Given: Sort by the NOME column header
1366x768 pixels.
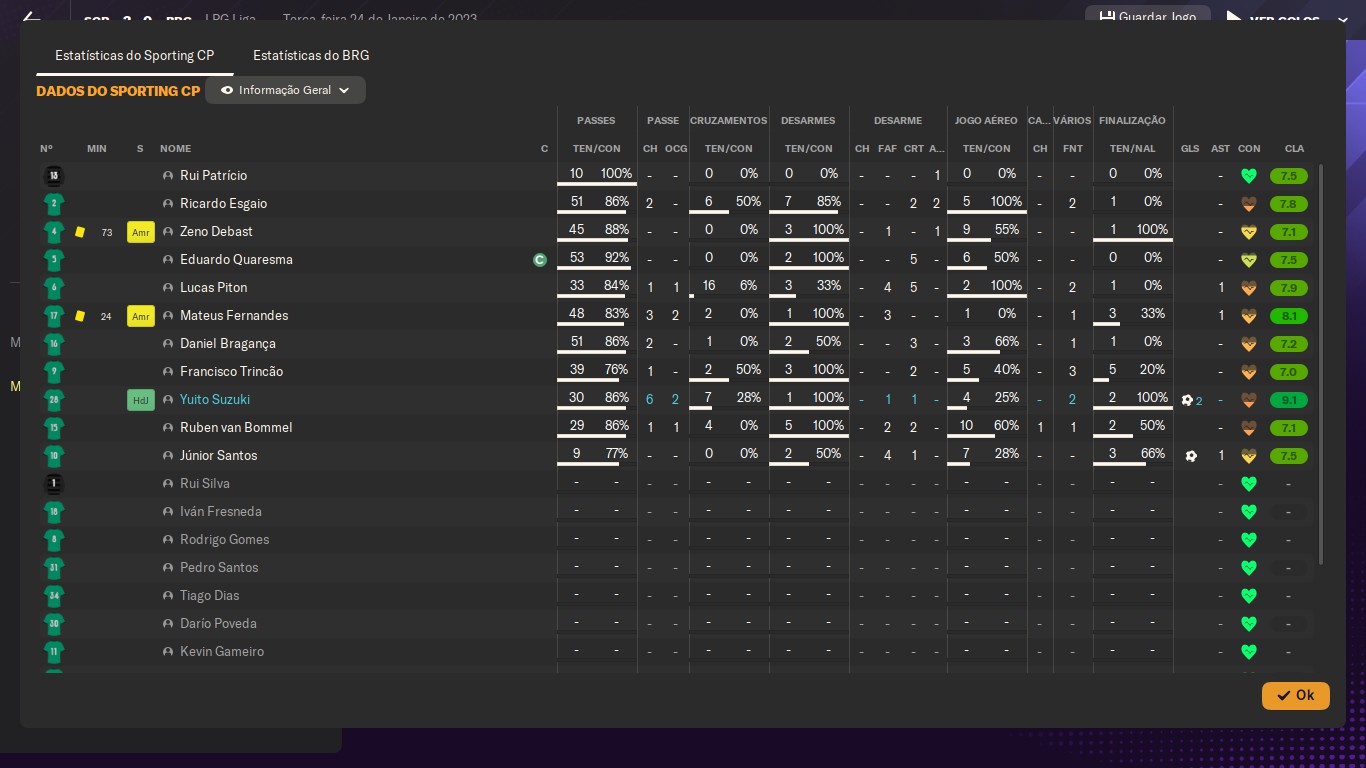Looking at the screenshot, I should (x=175, y=149).
